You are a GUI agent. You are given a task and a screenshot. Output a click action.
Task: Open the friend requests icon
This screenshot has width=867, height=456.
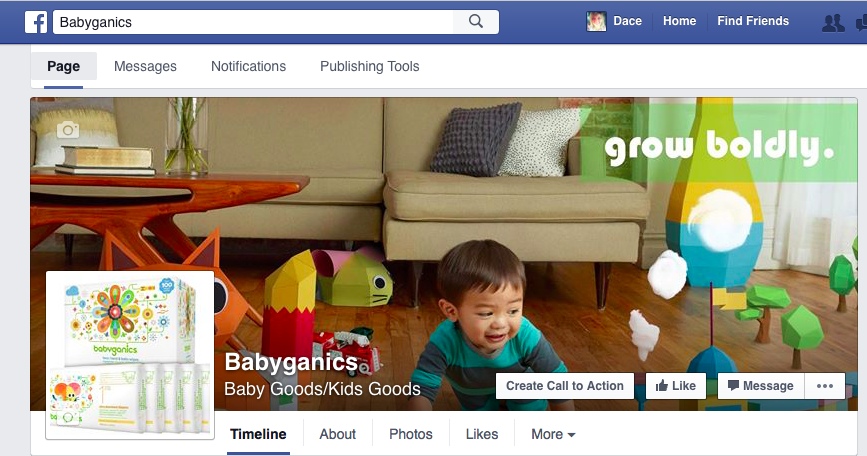tap(833, 23)
